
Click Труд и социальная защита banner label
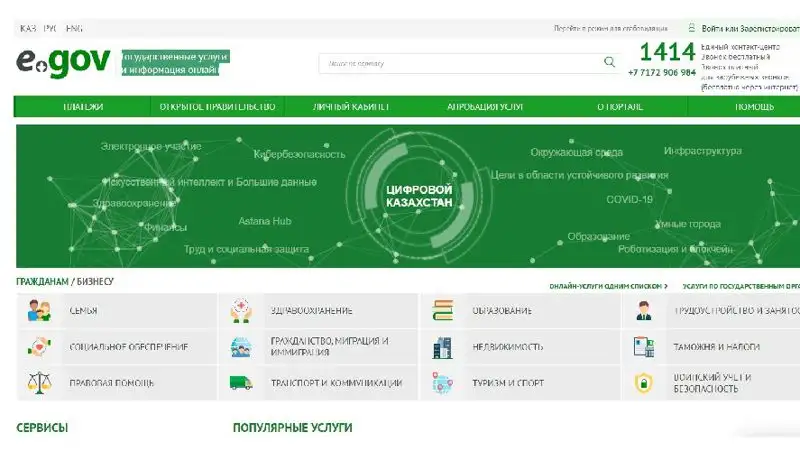tap(246, 249)
